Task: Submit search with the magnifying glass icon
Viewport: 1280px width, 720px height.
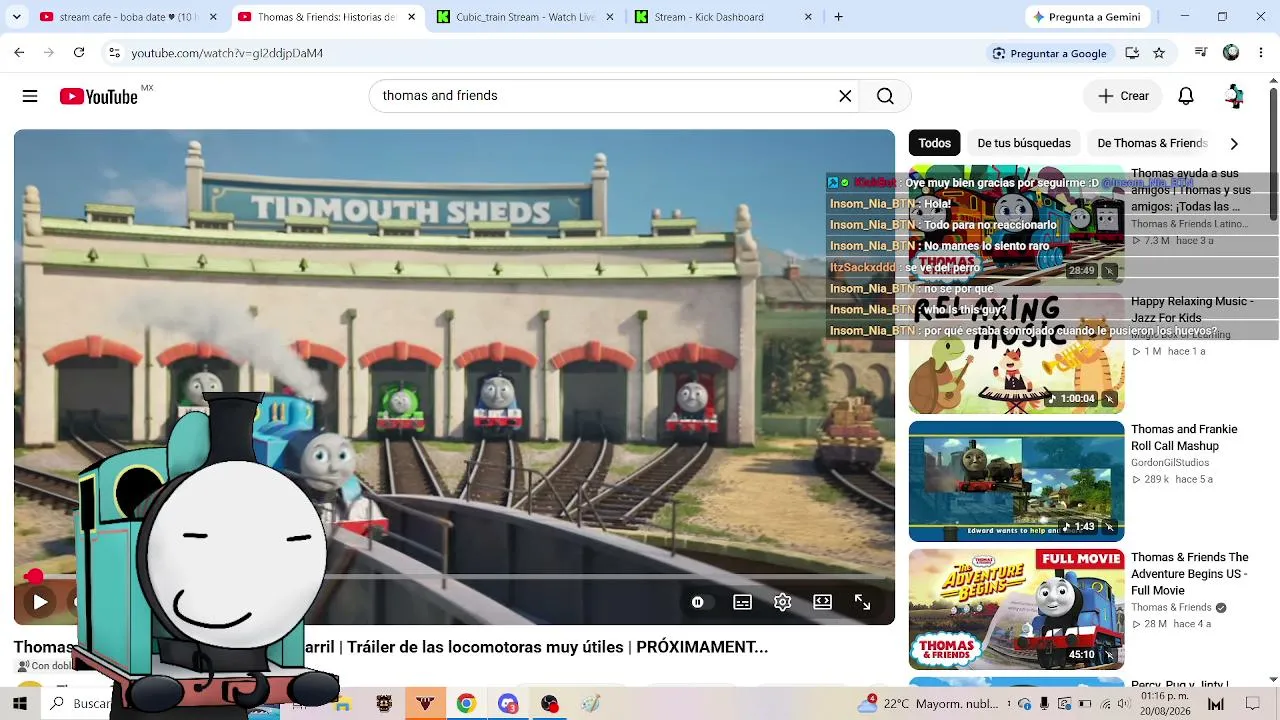Action: click(885, 96)
